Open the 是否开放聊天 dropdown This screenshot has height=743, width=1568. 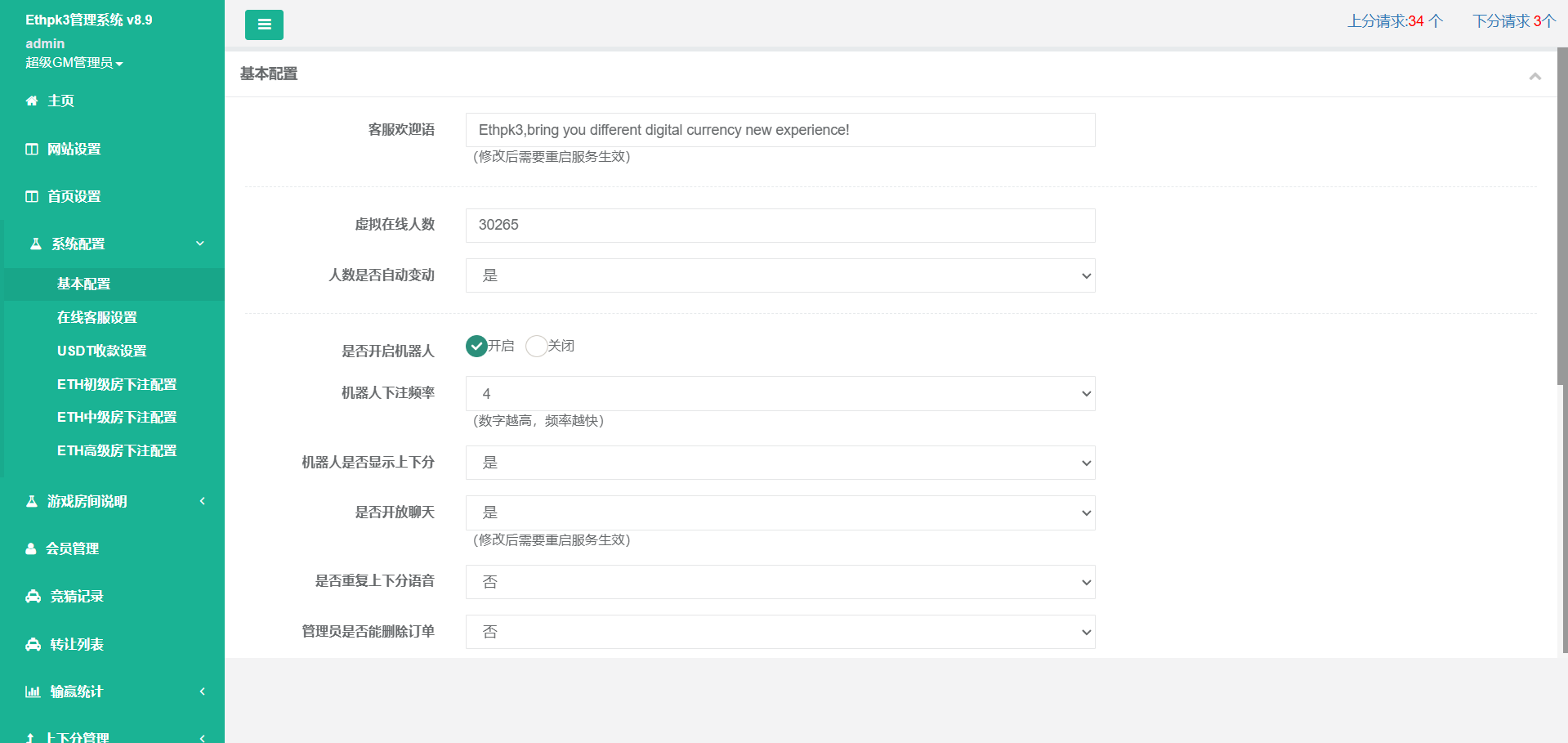click(x=780, y=513)
